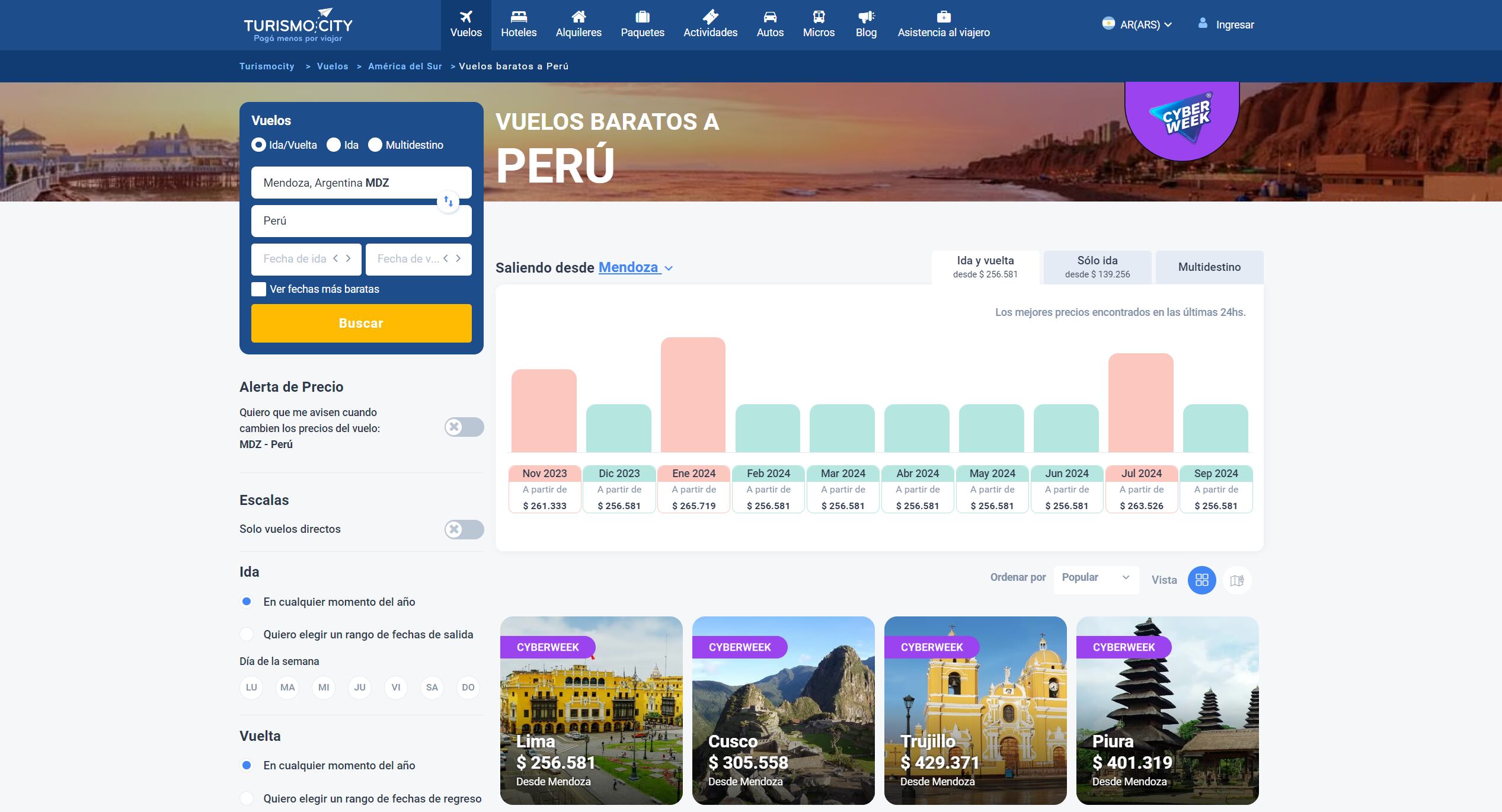Select the Ida/Vuelta radio option
This screenshot has height=812, width=1502.
click(x=258, y=145)
